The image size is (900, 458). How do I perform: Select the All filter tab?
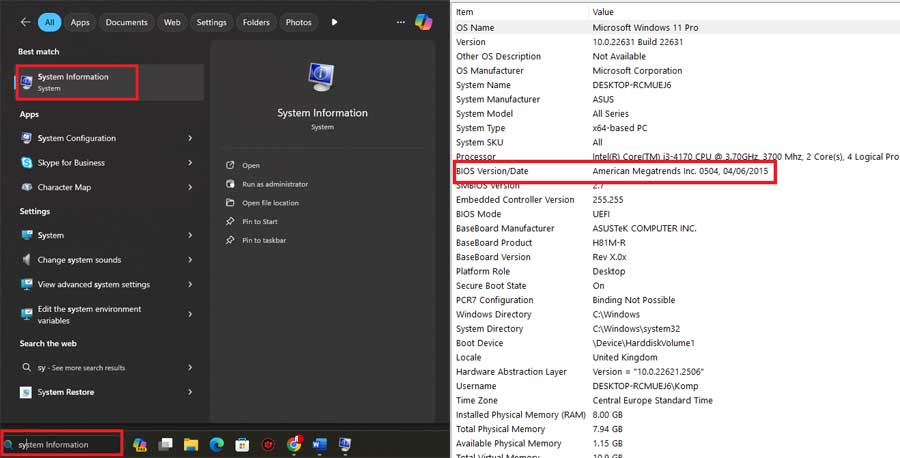(x=50, y=22)
